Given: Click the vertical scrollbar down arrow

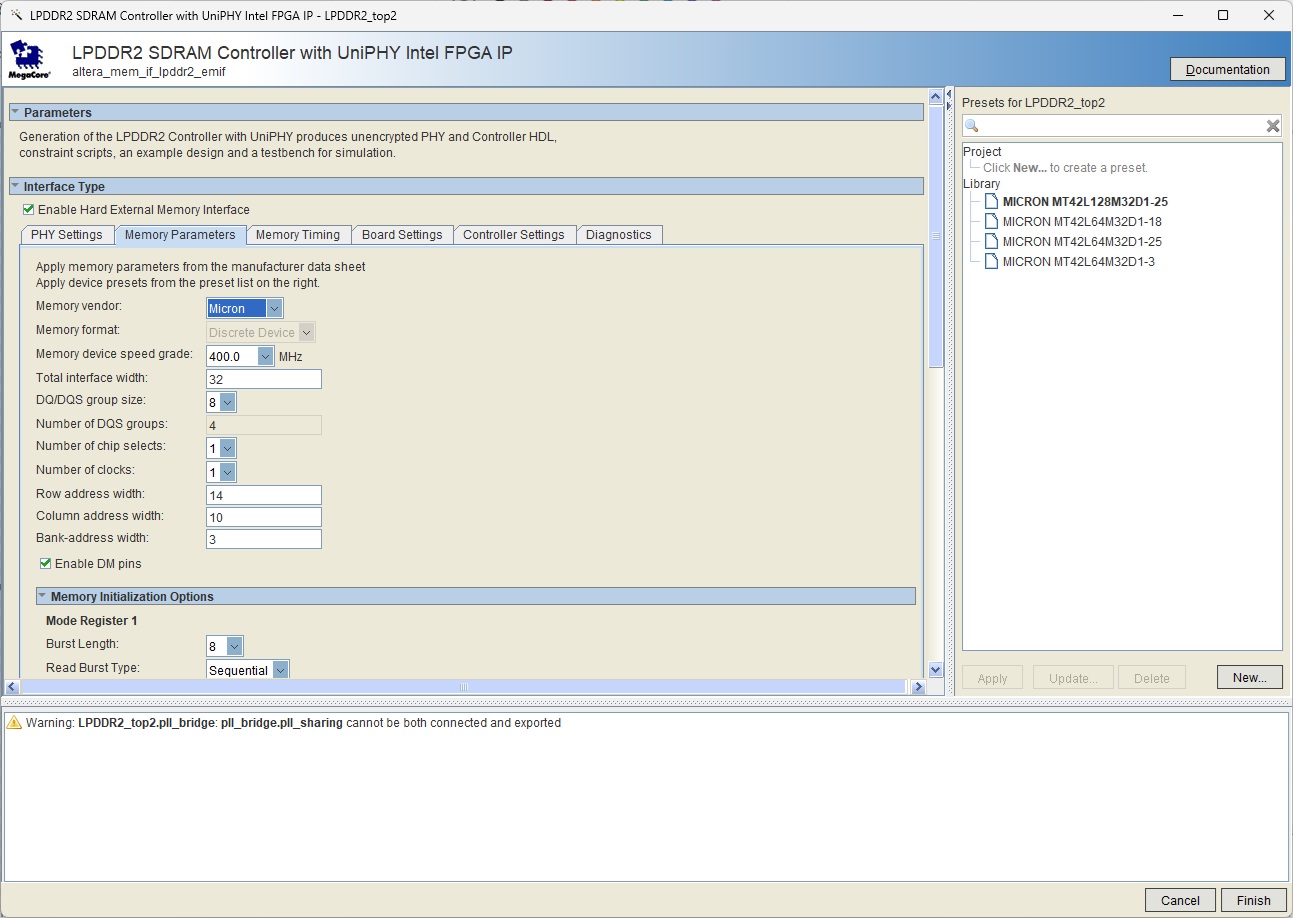Looking at the screenshot, I should [936, 670].
